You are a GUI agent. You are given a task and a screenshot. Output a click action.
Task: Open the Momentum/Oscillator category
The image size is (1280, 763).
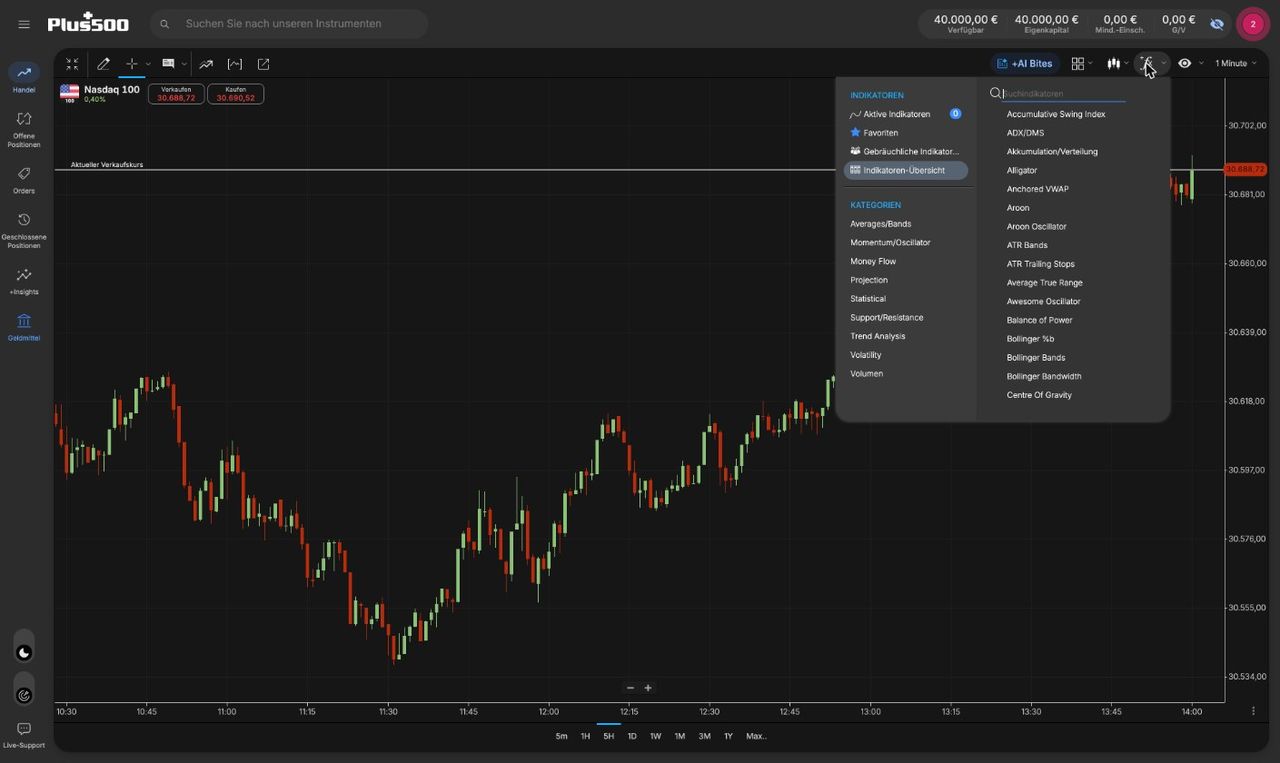pos(890,243)
